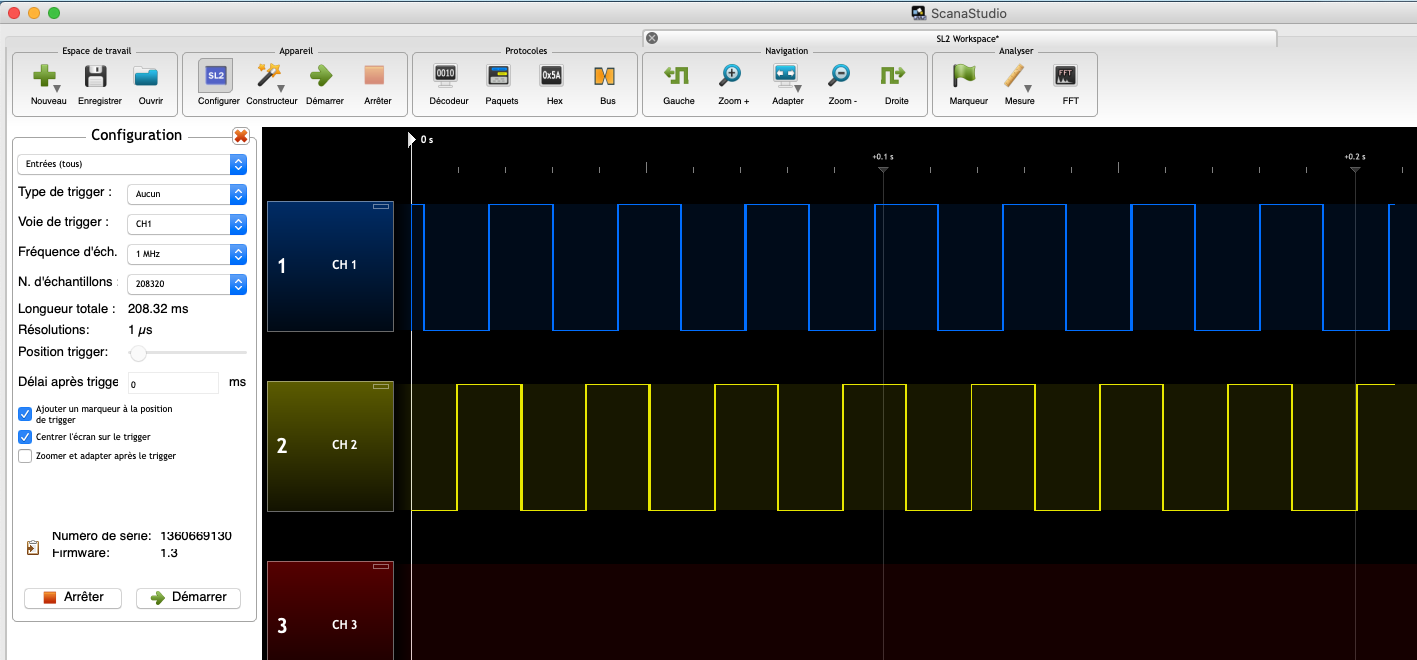The height and width of the screenshot is (660, 1417).
Task: Select the CH 1 channel label
Action: (x=344, y=265)
